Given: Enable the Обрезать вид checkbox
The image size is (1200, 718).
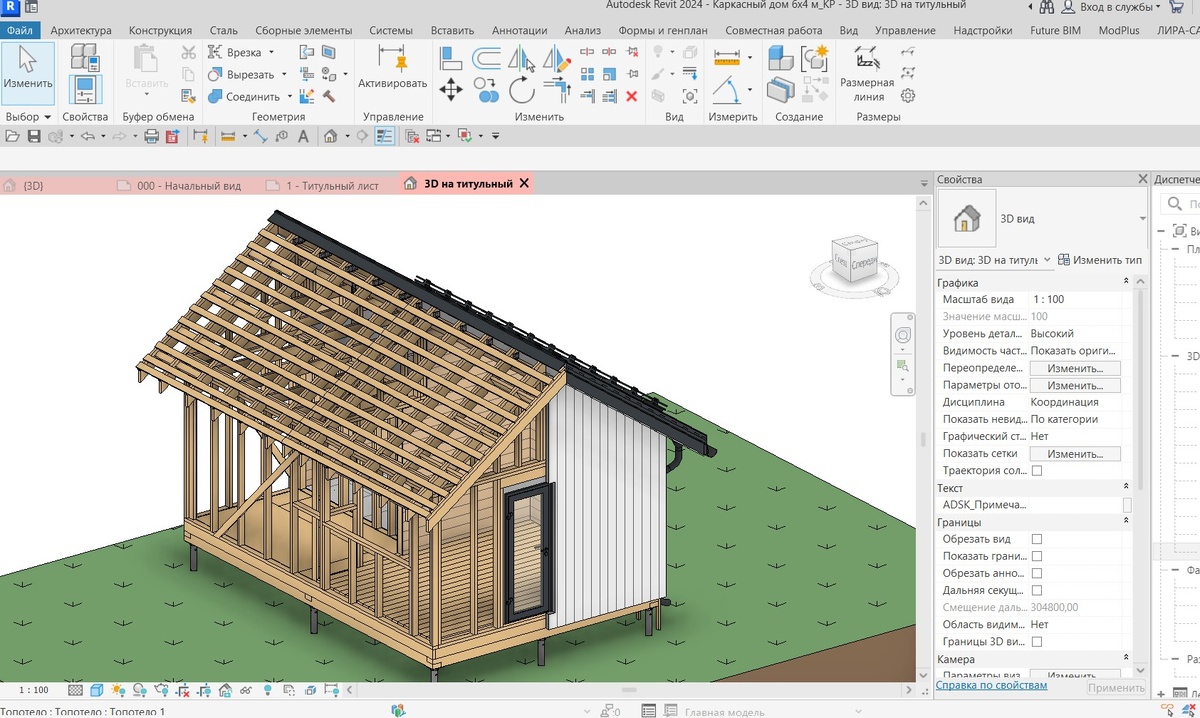Looking at the screenshot, I should click(x=1038, y=538).
